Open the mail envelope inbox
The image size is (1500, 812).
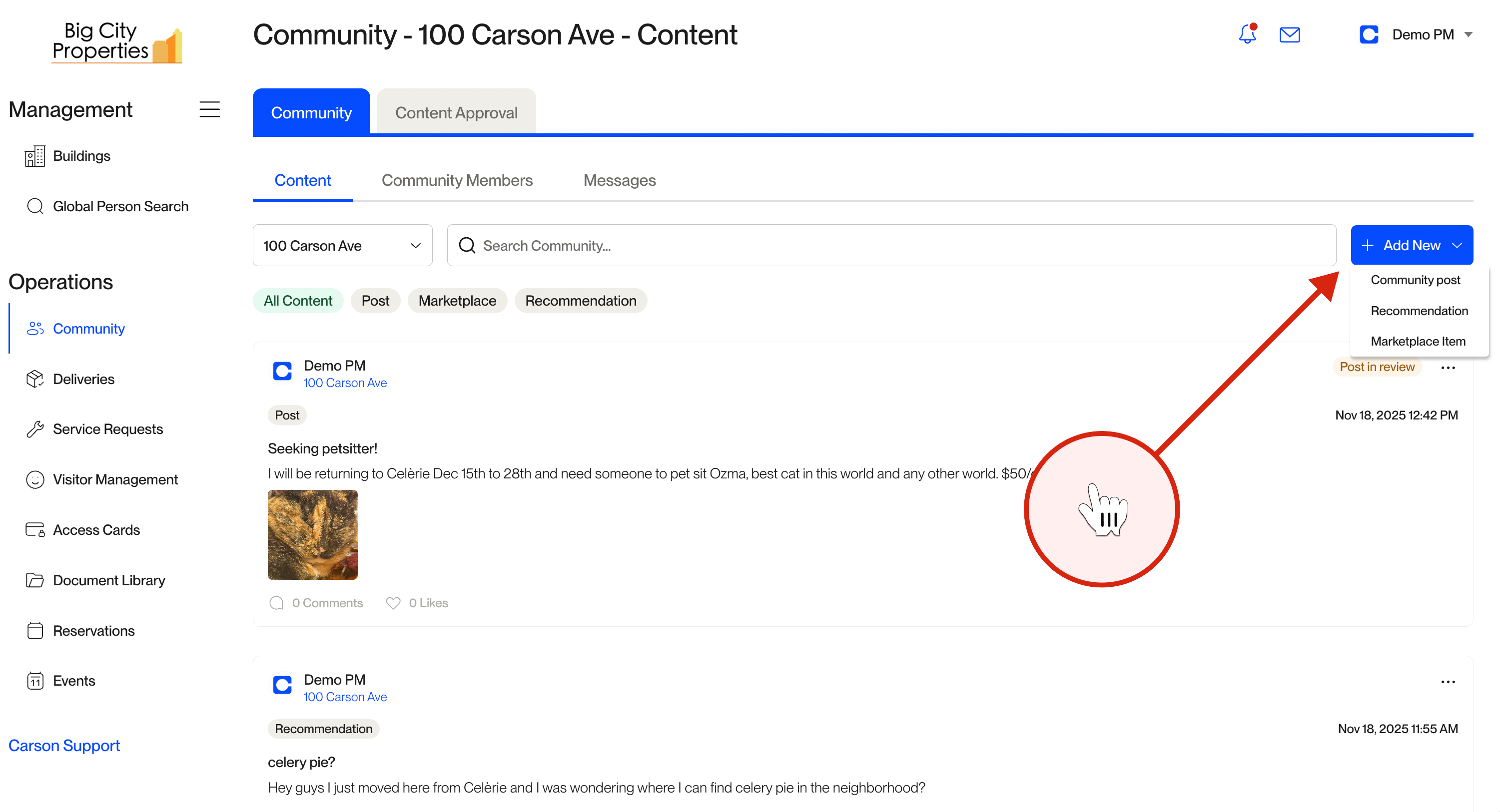(x=1289, y=35)
